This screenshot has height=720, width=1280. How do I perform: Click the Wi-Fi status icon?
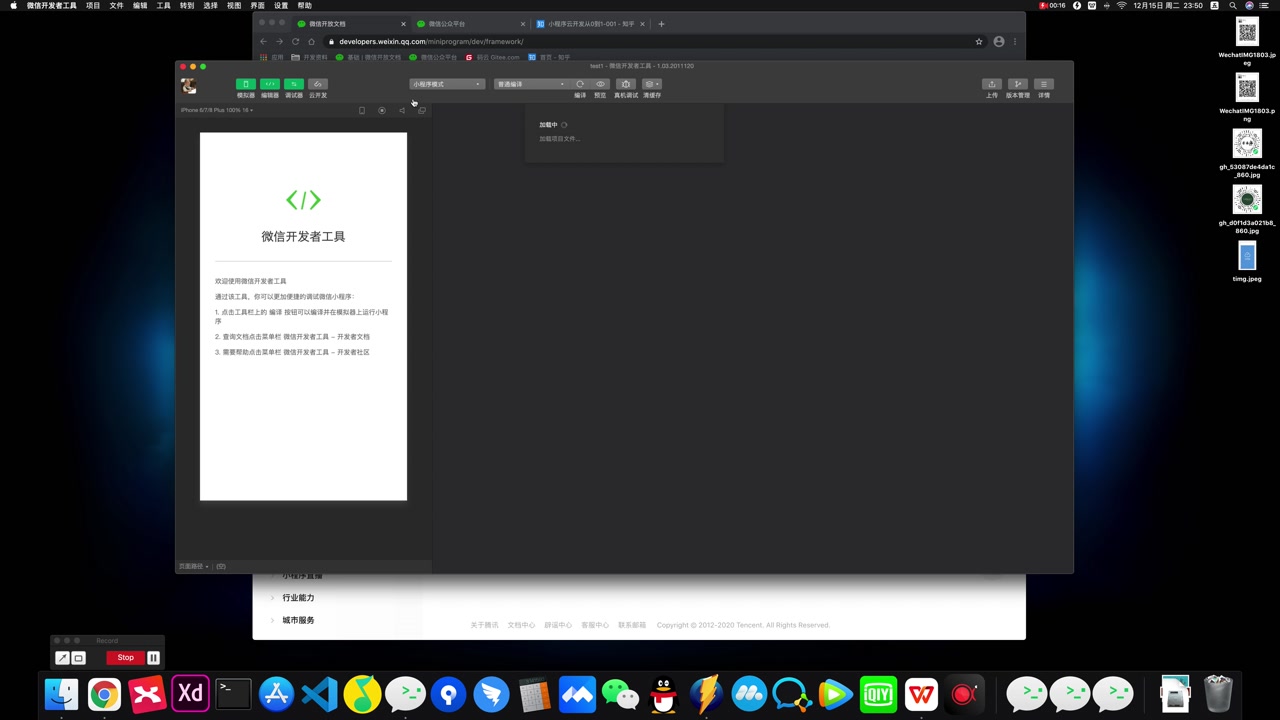coord(1121,6)
